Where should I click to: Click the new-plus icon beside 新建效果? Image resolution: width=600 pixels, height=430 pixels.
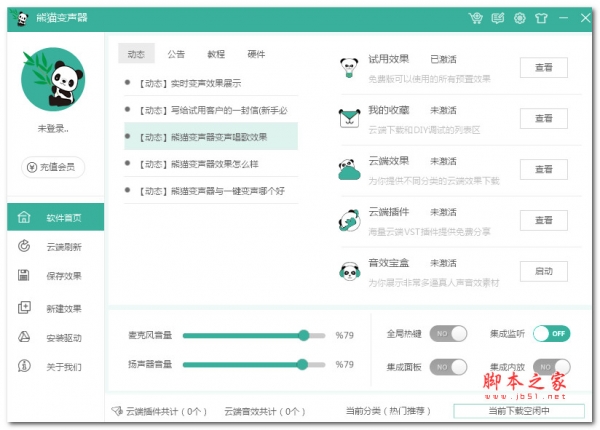pyautogui.click(x=24, y=307)
